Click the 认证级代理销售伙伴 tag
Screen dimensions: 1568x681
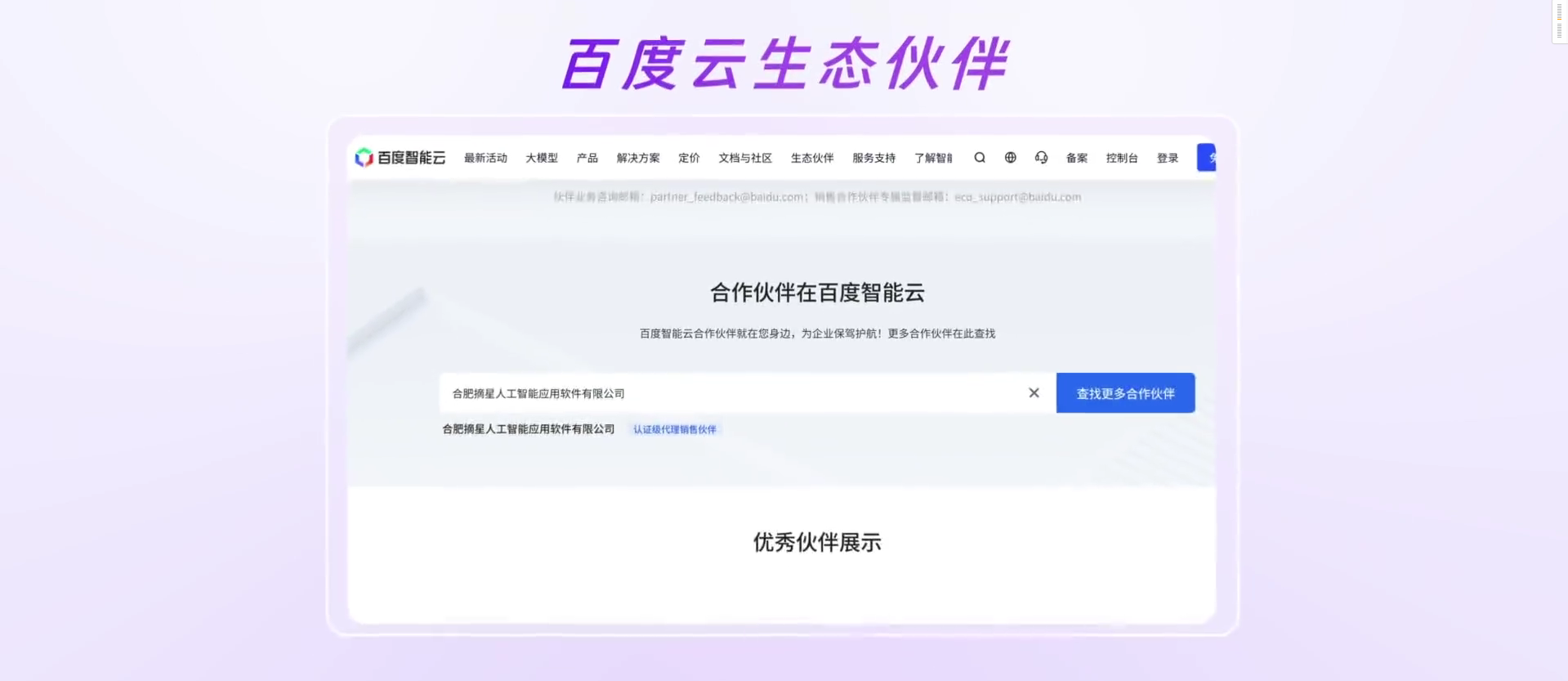click(x=675, y=429)
